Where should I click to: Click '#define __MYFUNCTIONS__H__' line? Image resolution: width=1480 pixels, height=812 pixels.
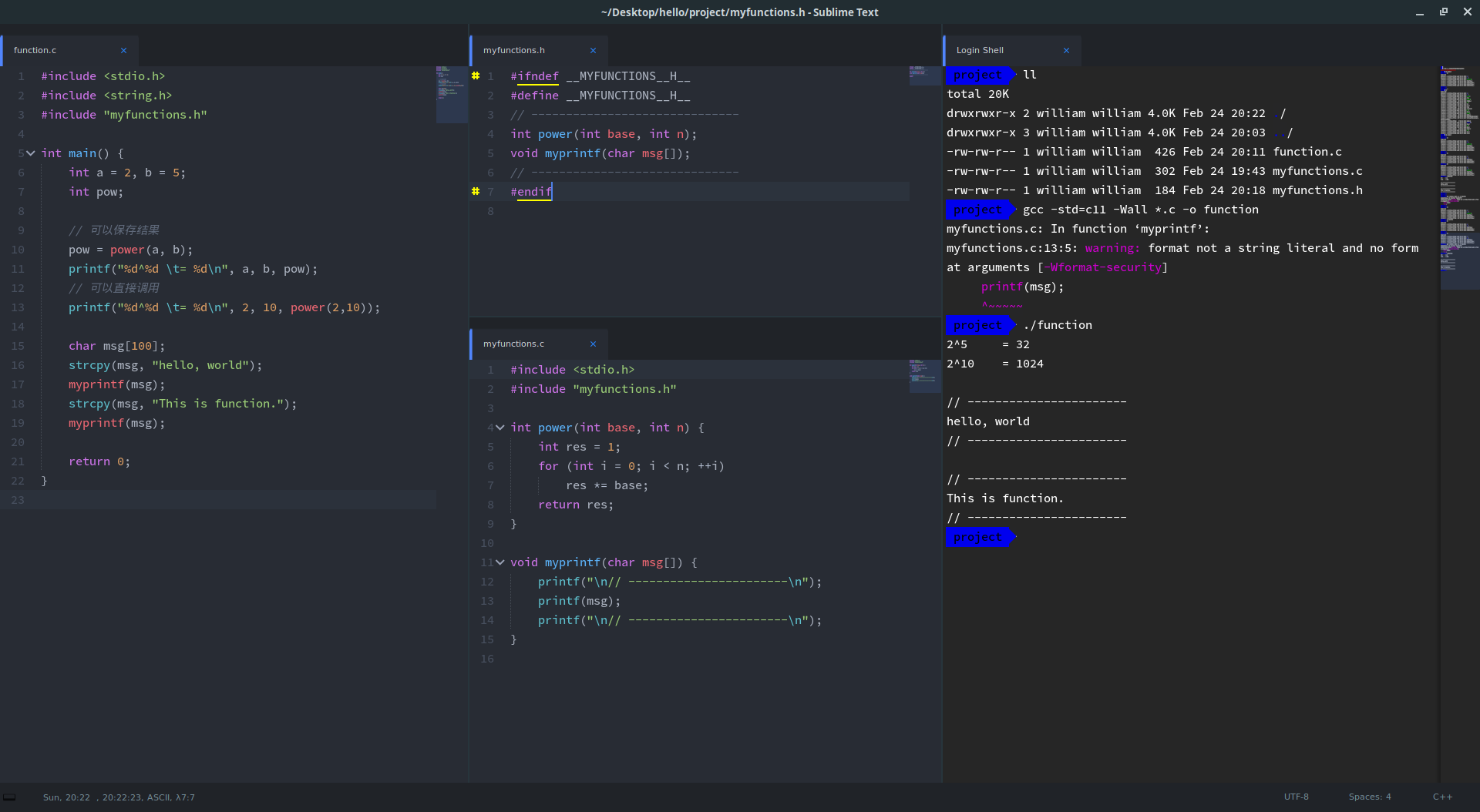pyautogui.click(x=600, y=96)
